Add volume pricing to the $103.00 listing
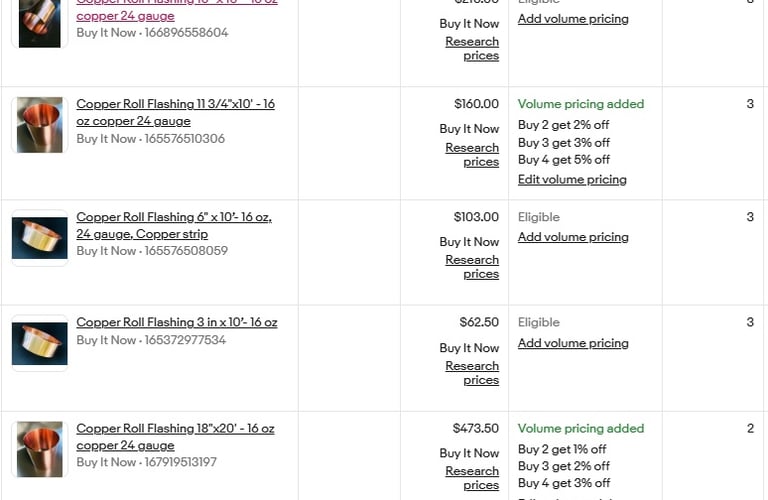The image size is (768, 500). 573,237
